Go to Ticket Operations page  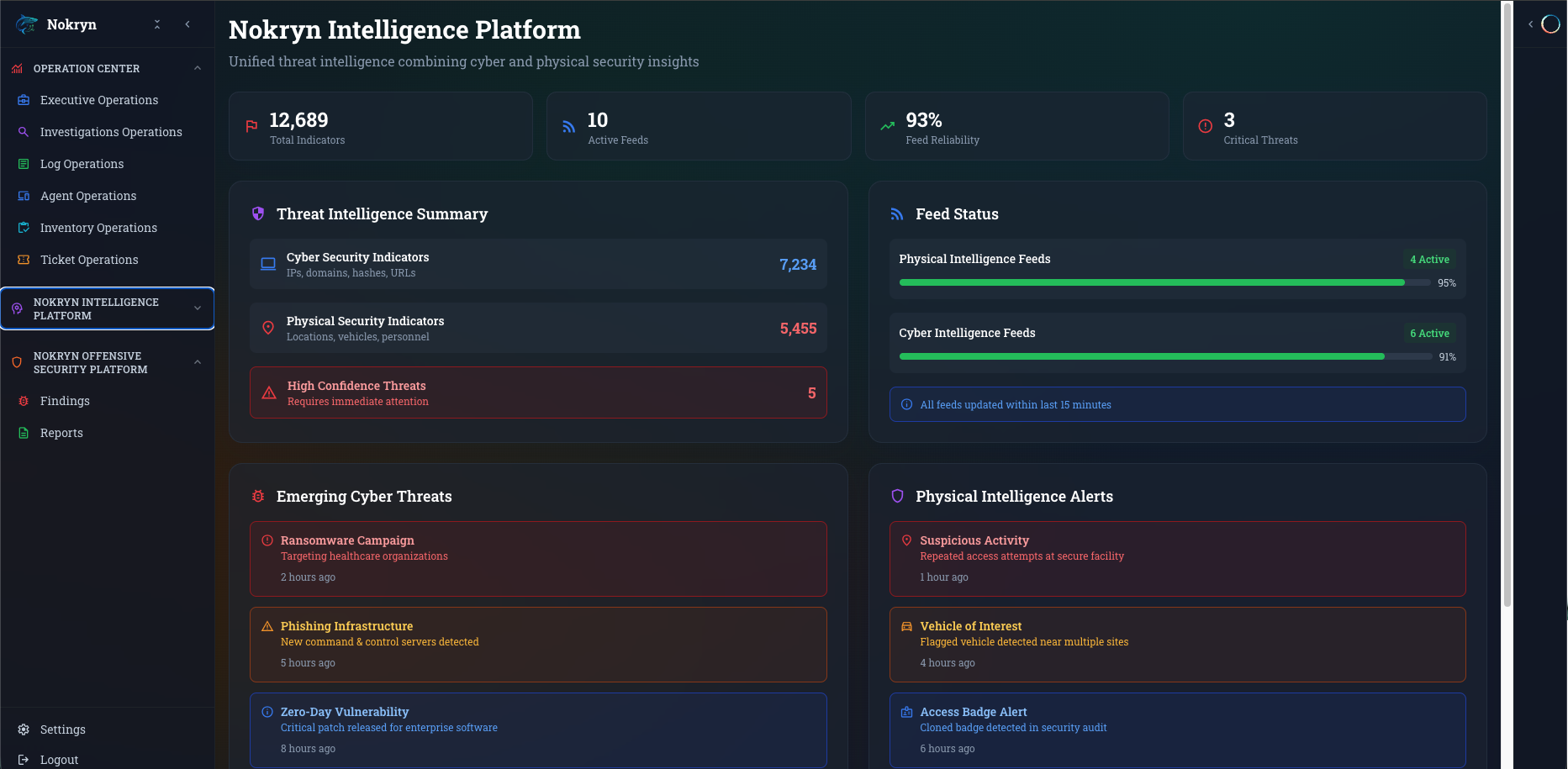coord(89,260)
